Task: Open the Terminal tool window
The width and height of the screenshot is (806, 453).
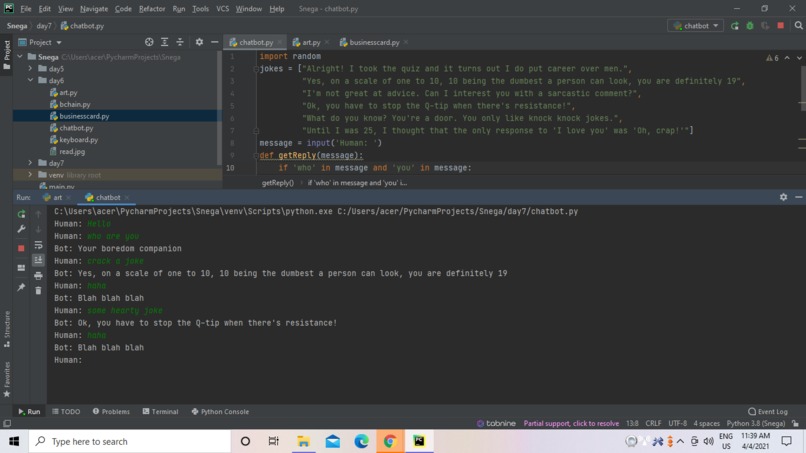Action: [160, 411]
